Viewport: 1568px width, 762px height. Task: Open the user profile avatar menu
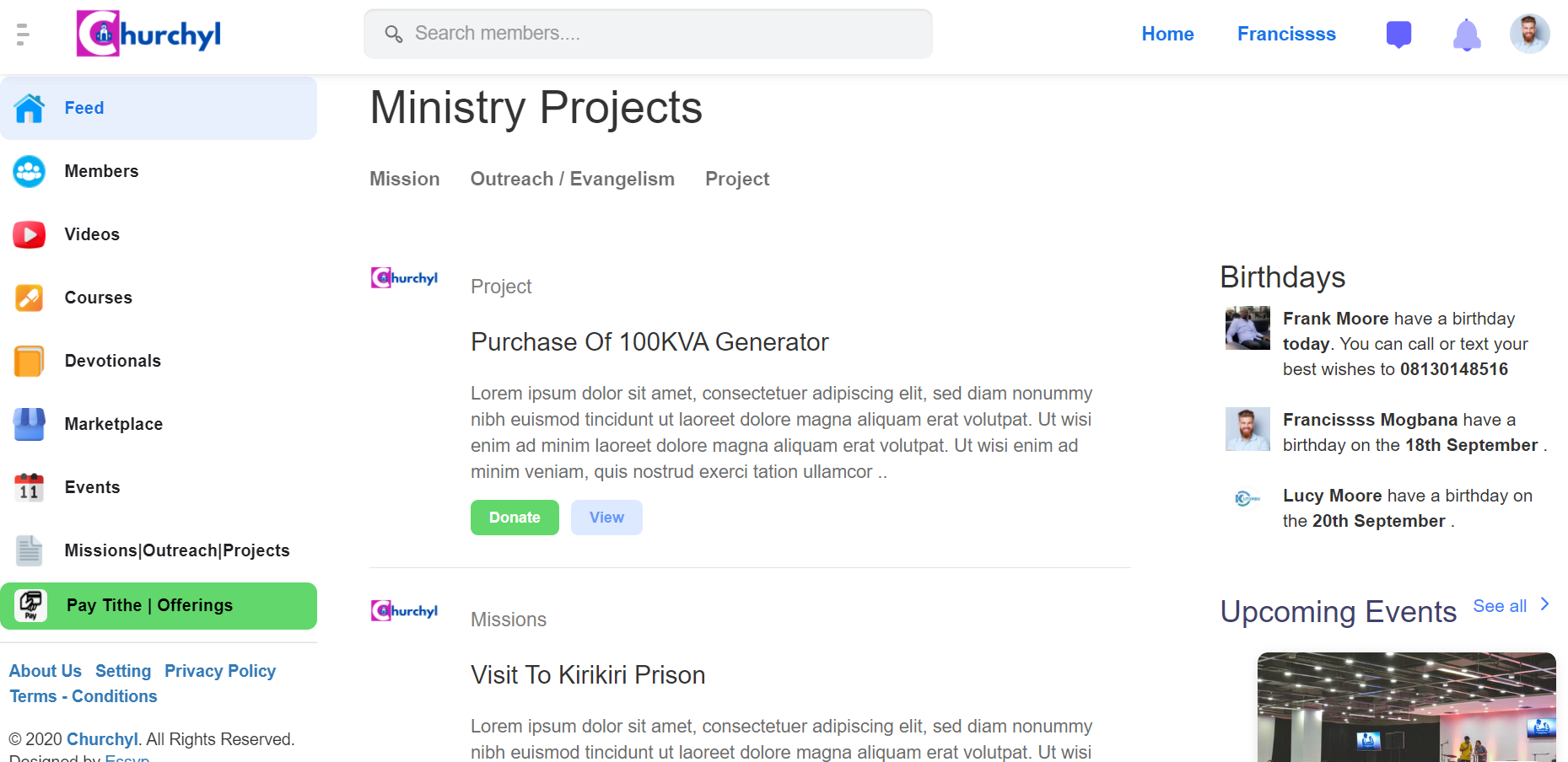(x=1529, y=34)
